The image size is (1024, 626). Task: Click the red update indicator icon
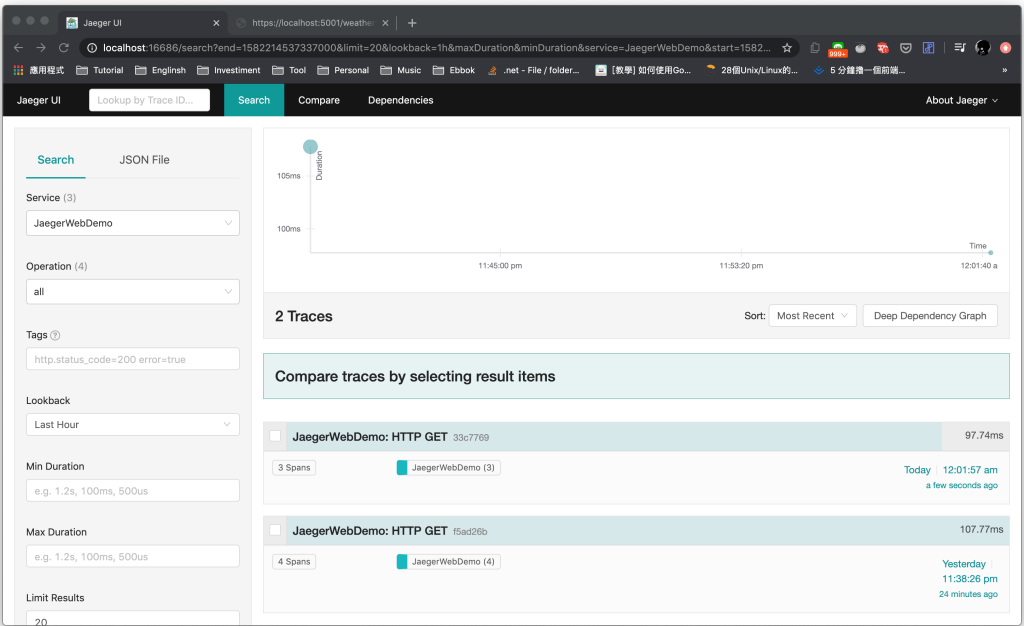coord(1006,48)
